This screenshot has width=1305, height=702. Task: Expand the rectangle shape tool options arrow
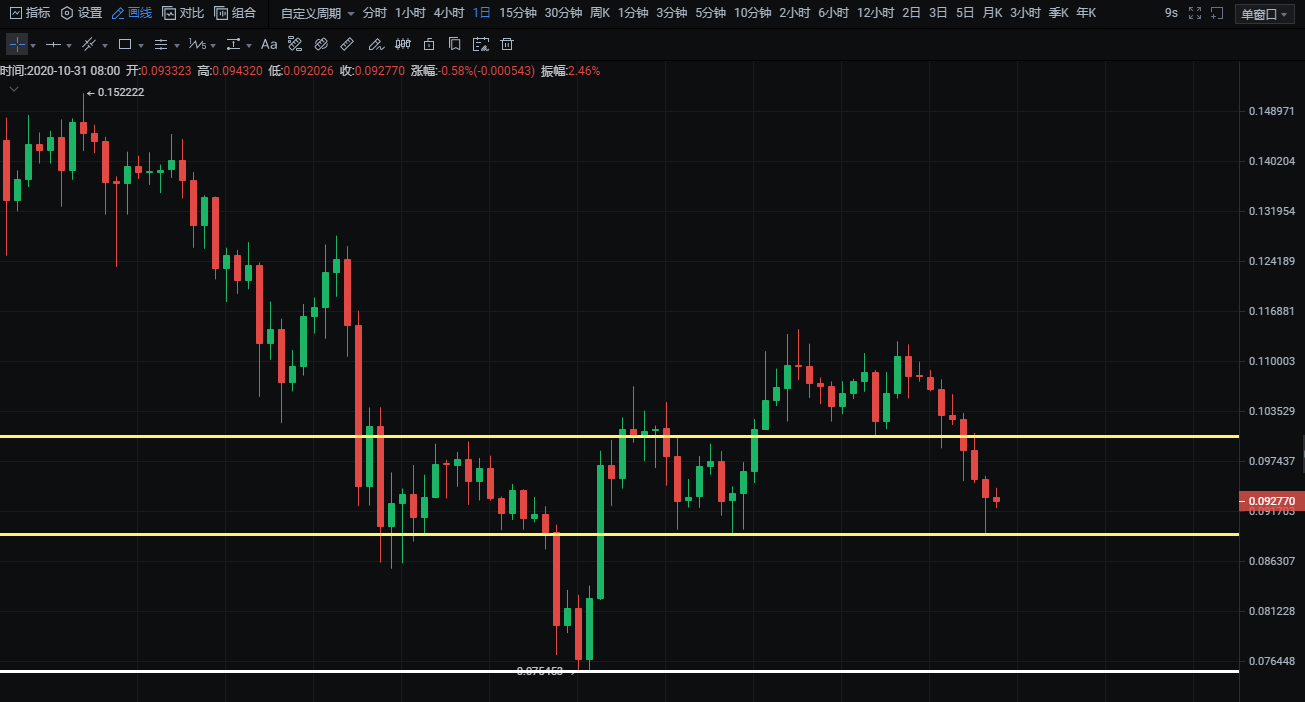[141, 45]
